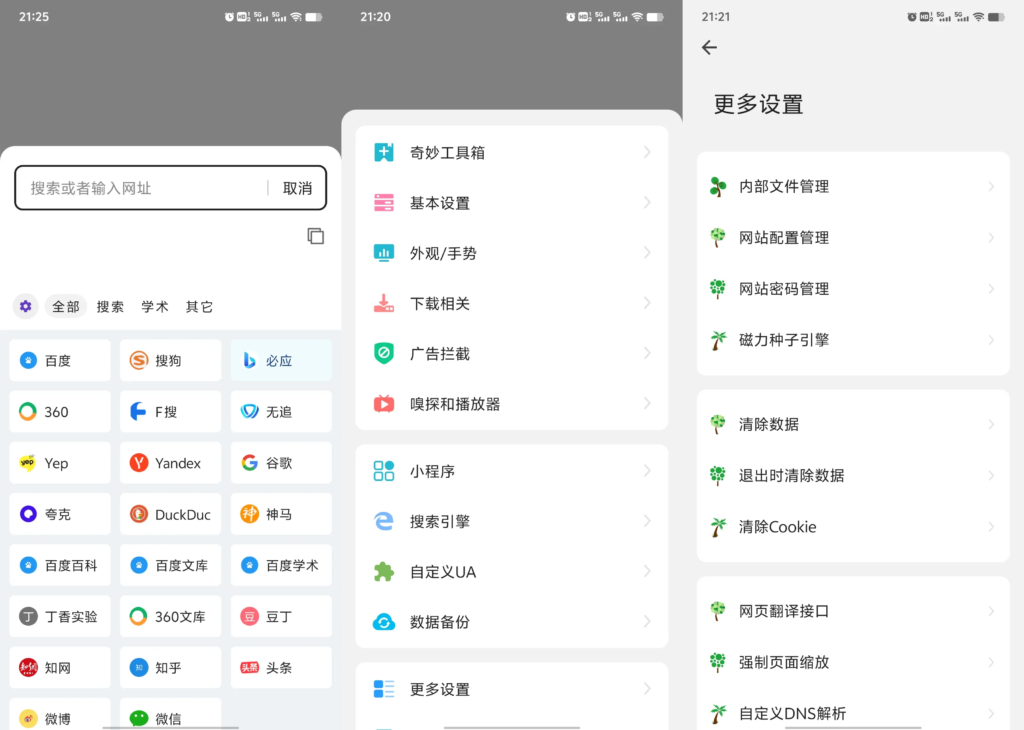Select the Sogou (搜狗) search engine
This screenshot has width=1024, height=730.
tap(170, 360)
